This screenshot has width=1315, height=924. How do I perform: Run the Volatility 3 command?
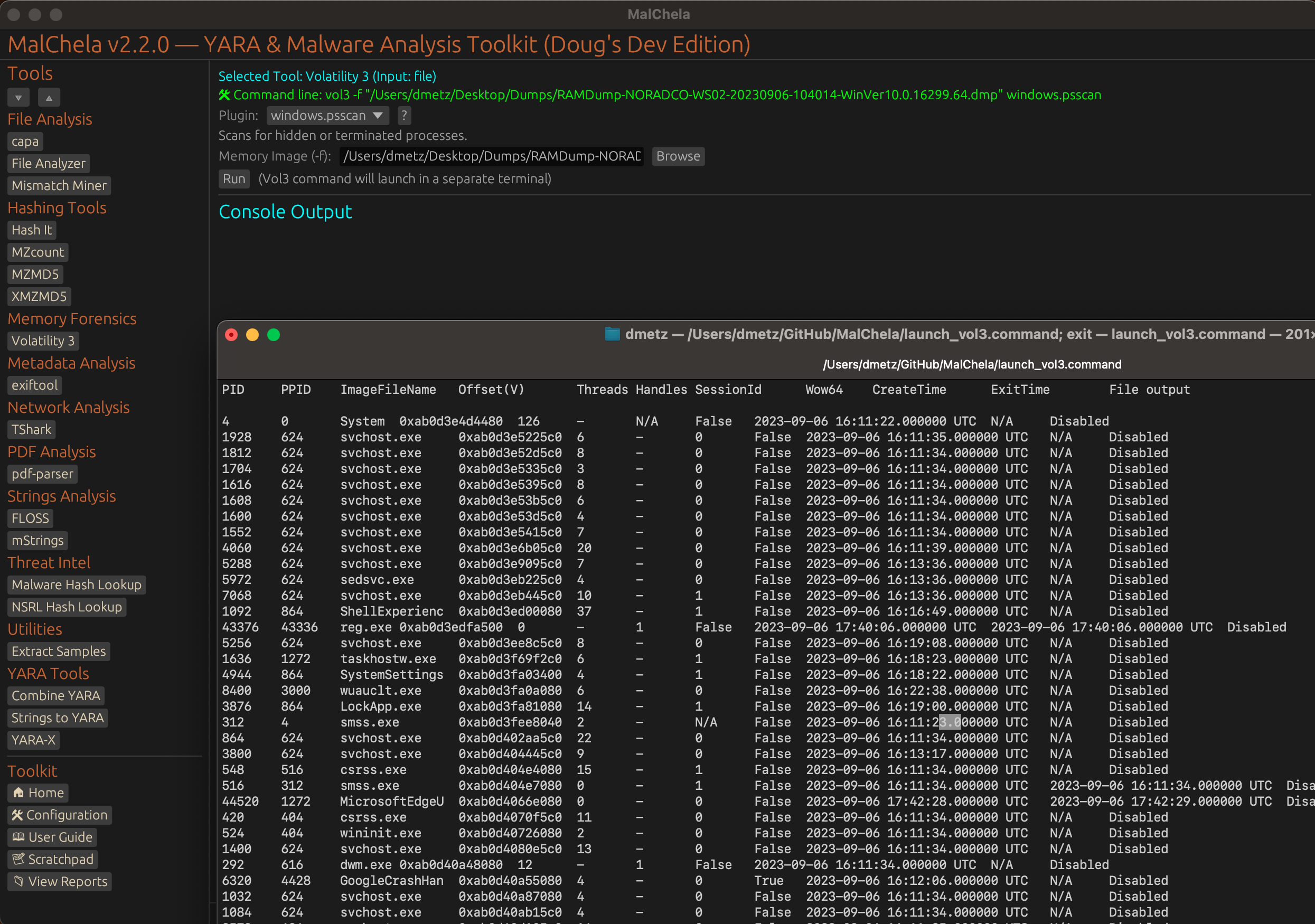pyautogui.click(x=234, y=179)
